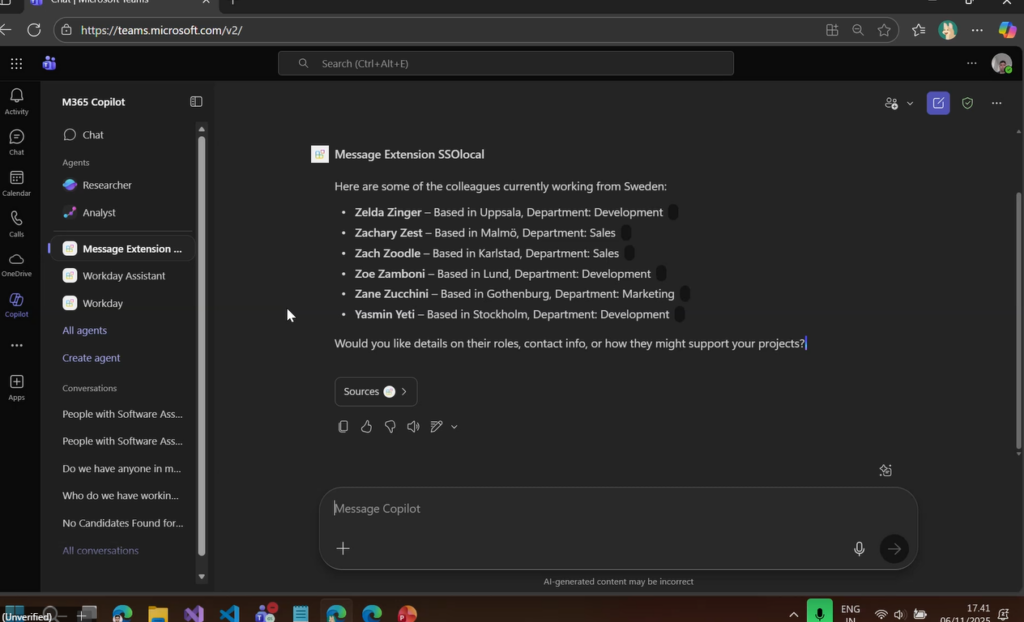Click citation badge after Zelda Zinger line
Image resolution: width=1024 pixels, height=622 pixels.
[673, 212]
